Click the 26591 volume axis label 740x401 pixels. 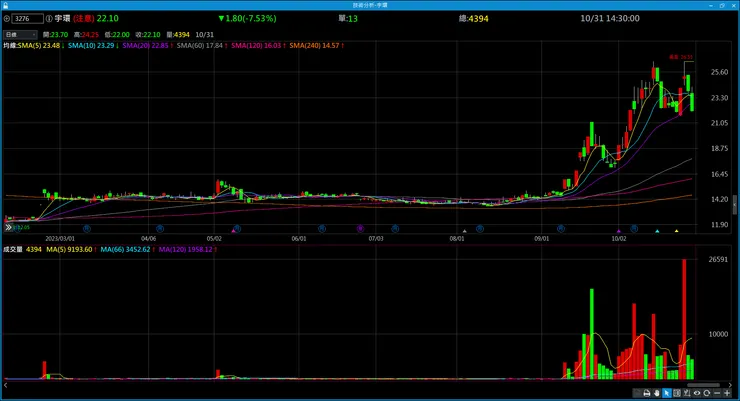718,260
